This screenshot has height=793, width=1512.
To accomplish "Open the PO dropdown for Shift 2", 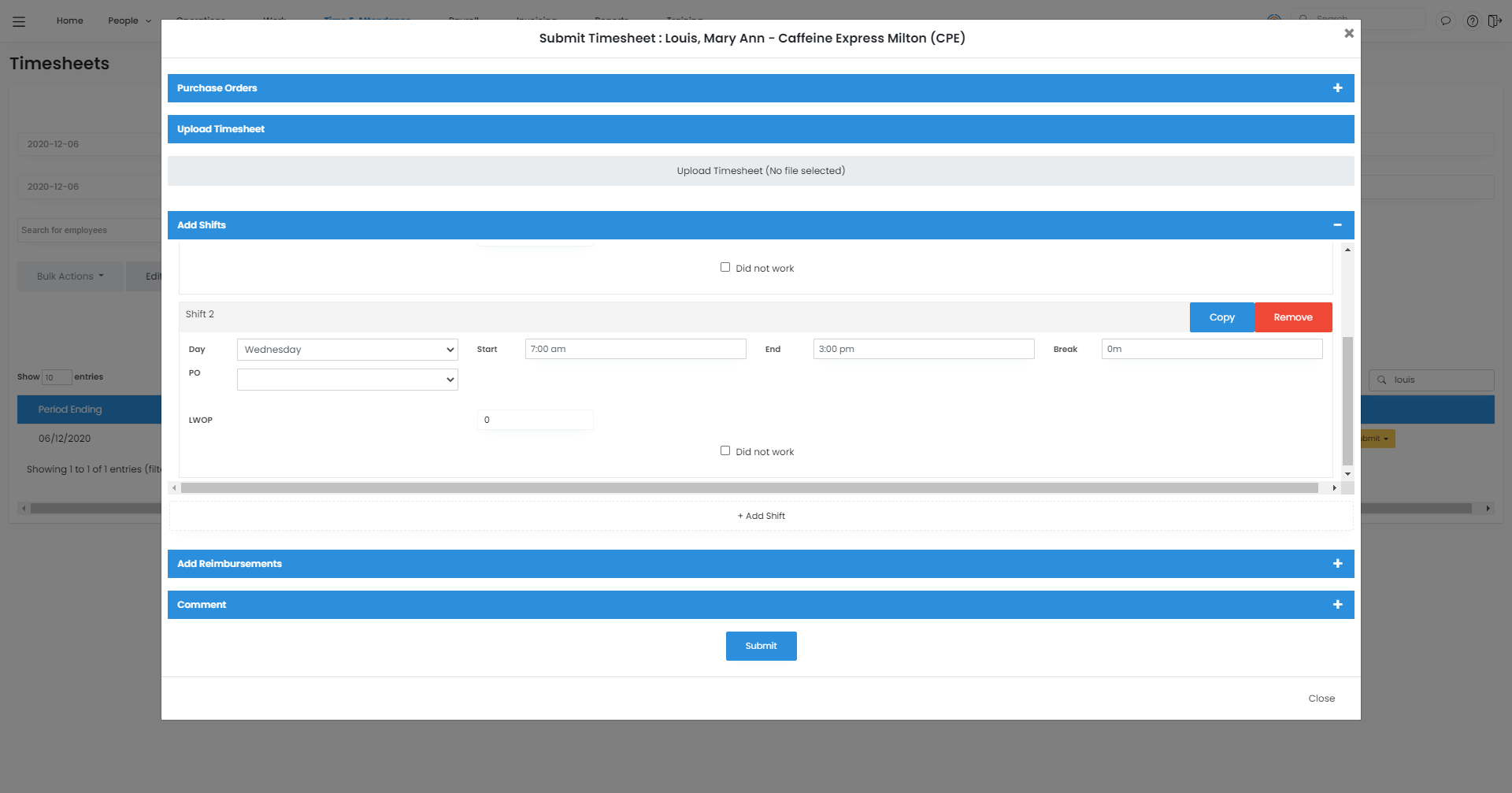I will pos(346,379).
